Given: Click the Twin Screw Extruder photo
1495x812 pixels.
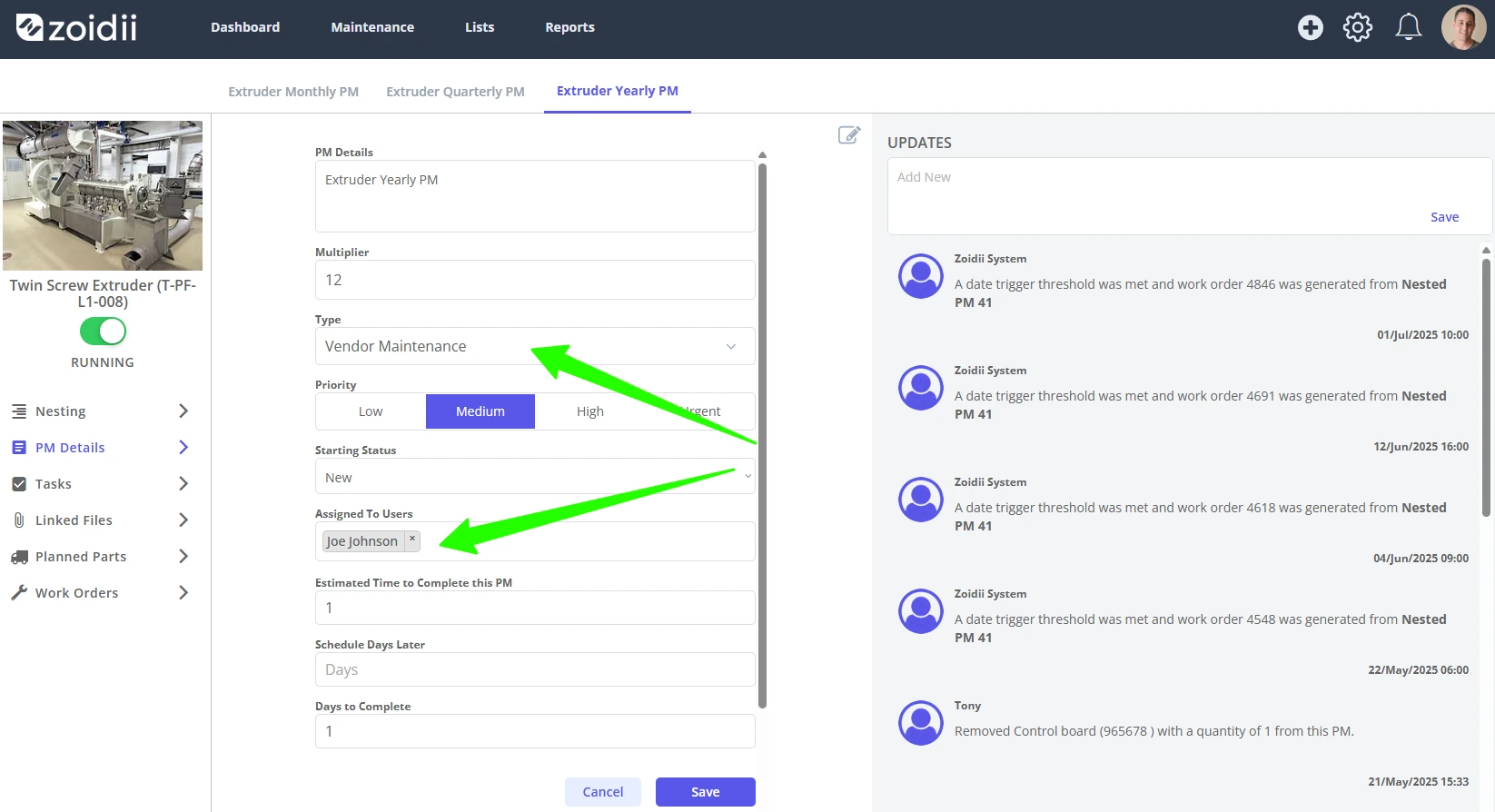Looking at the screenshot, I should tap(103, 195).
